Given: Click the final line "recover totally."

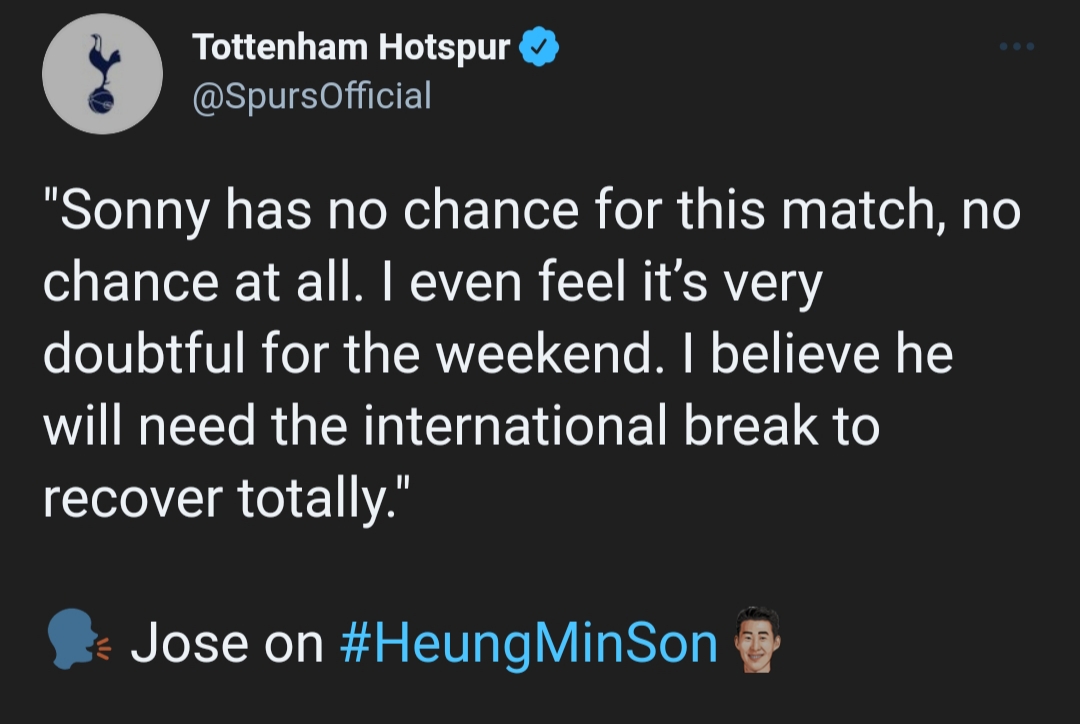Looking at the screenshot, I should tap(227, 498).
